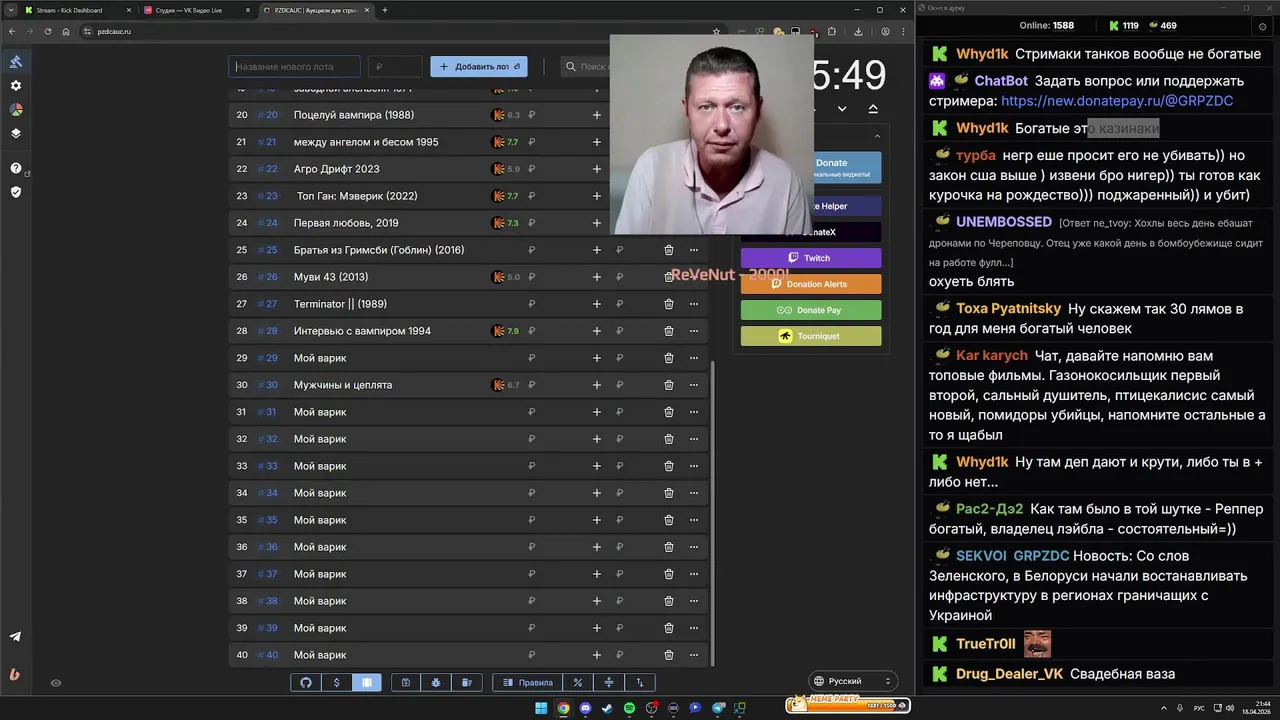
Task: Open Kinopoisk rating 7.7 for Топ Ган: Мэверик
Action: [x=506, y=196]
